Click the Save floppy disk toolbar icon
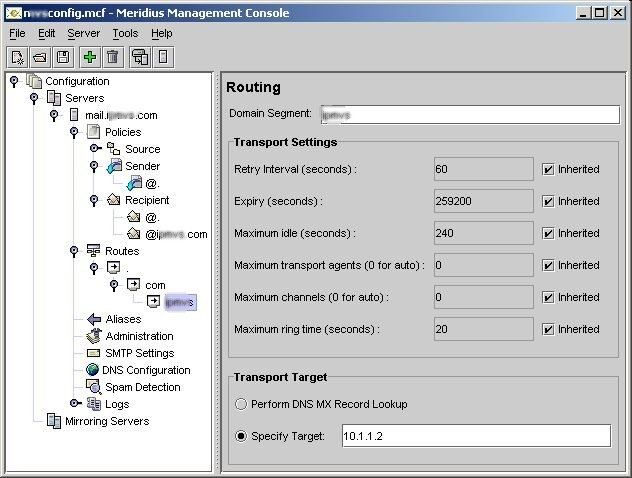Image resolution: width=632 pixels, height=478 pixels. [63, 57]
